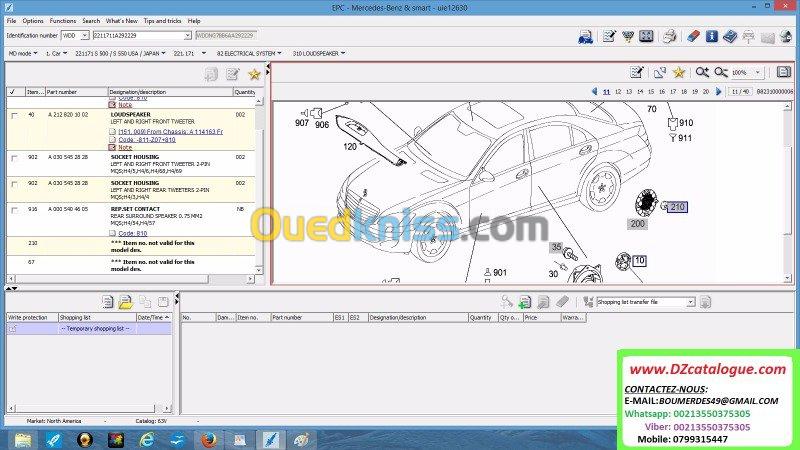
Task: Select the globe icon at toolbar end
Action: (786, 36)
